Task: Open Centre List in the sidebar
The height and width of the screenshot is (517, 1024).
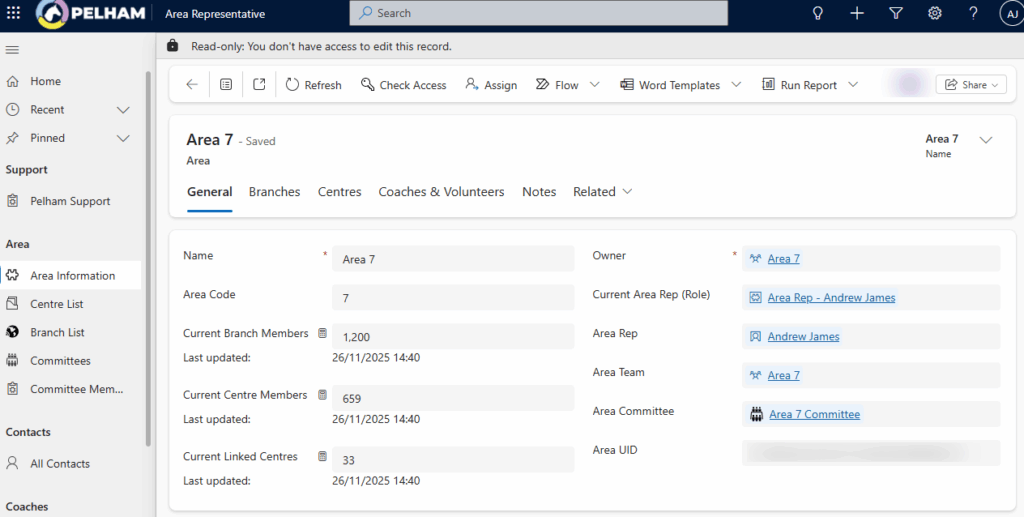Action: point(56,304)
